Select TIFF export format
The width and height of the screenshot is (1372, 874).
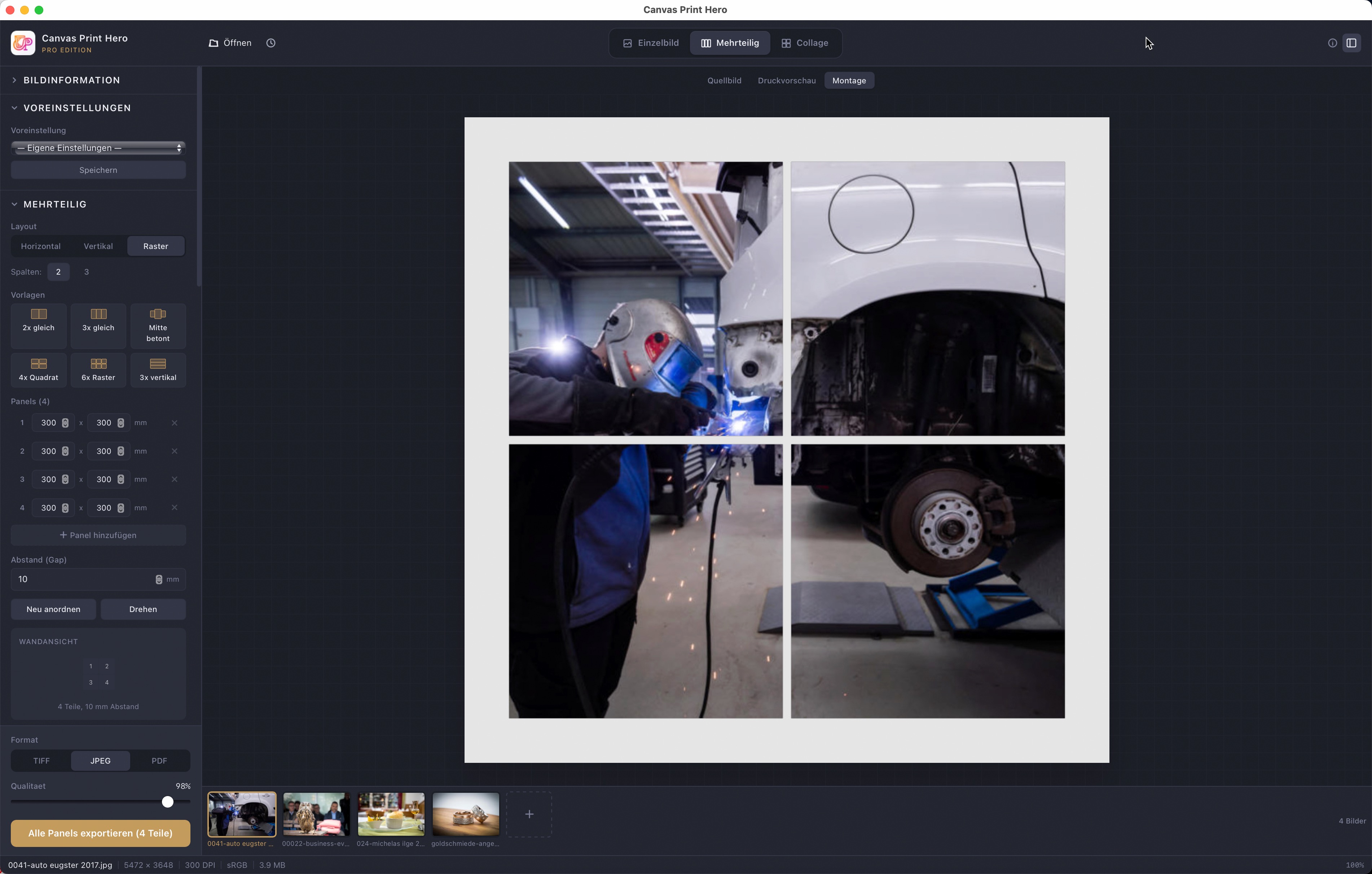click(x=41, y=761)
